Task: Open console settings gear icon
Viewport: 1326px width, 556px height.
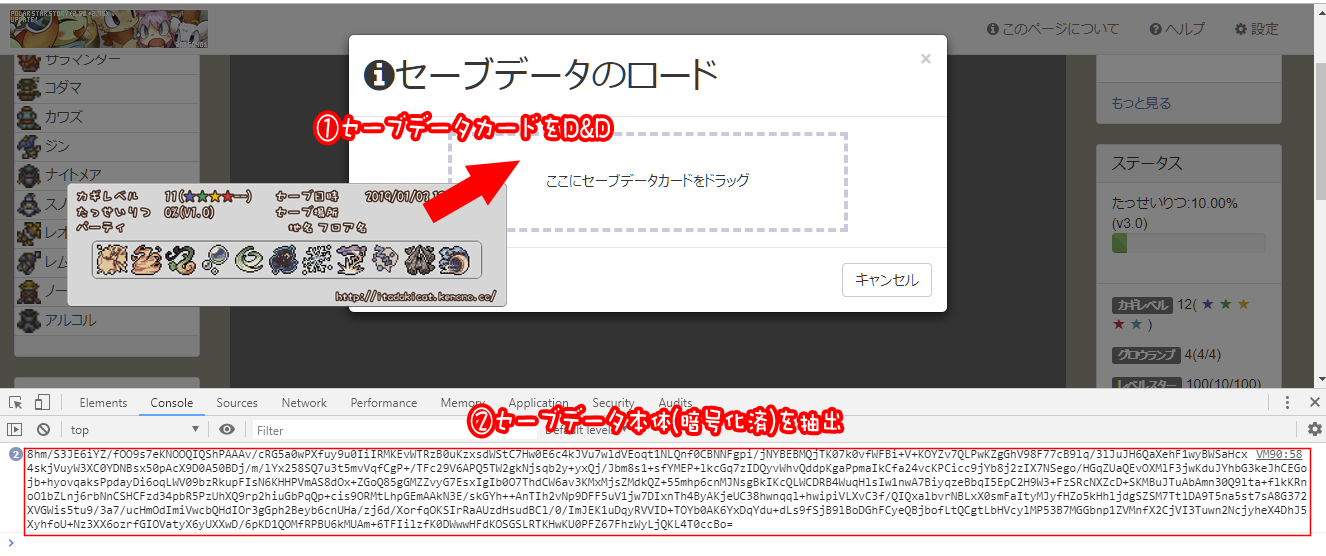Action: (1314, 429)
